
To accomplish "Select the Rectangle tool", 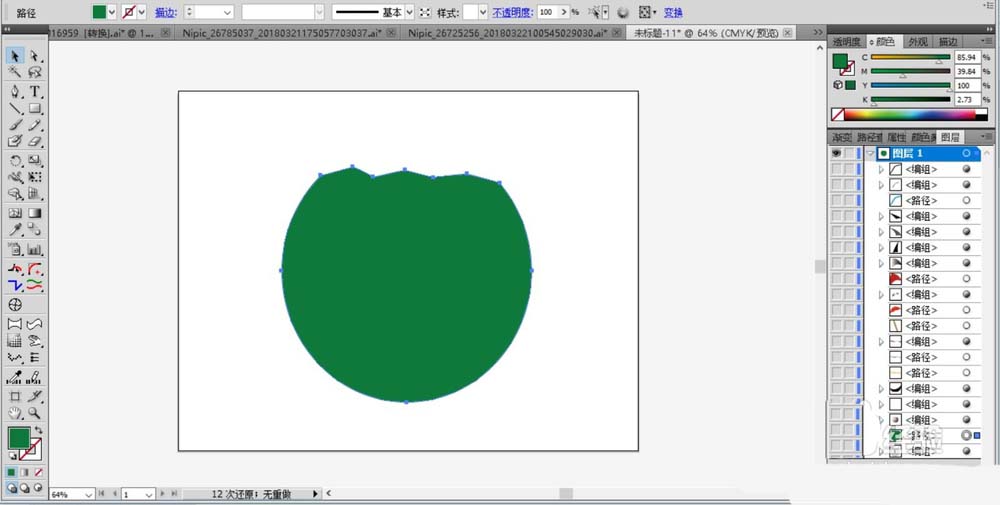I will pyautogui.click(x=35, y=108).
